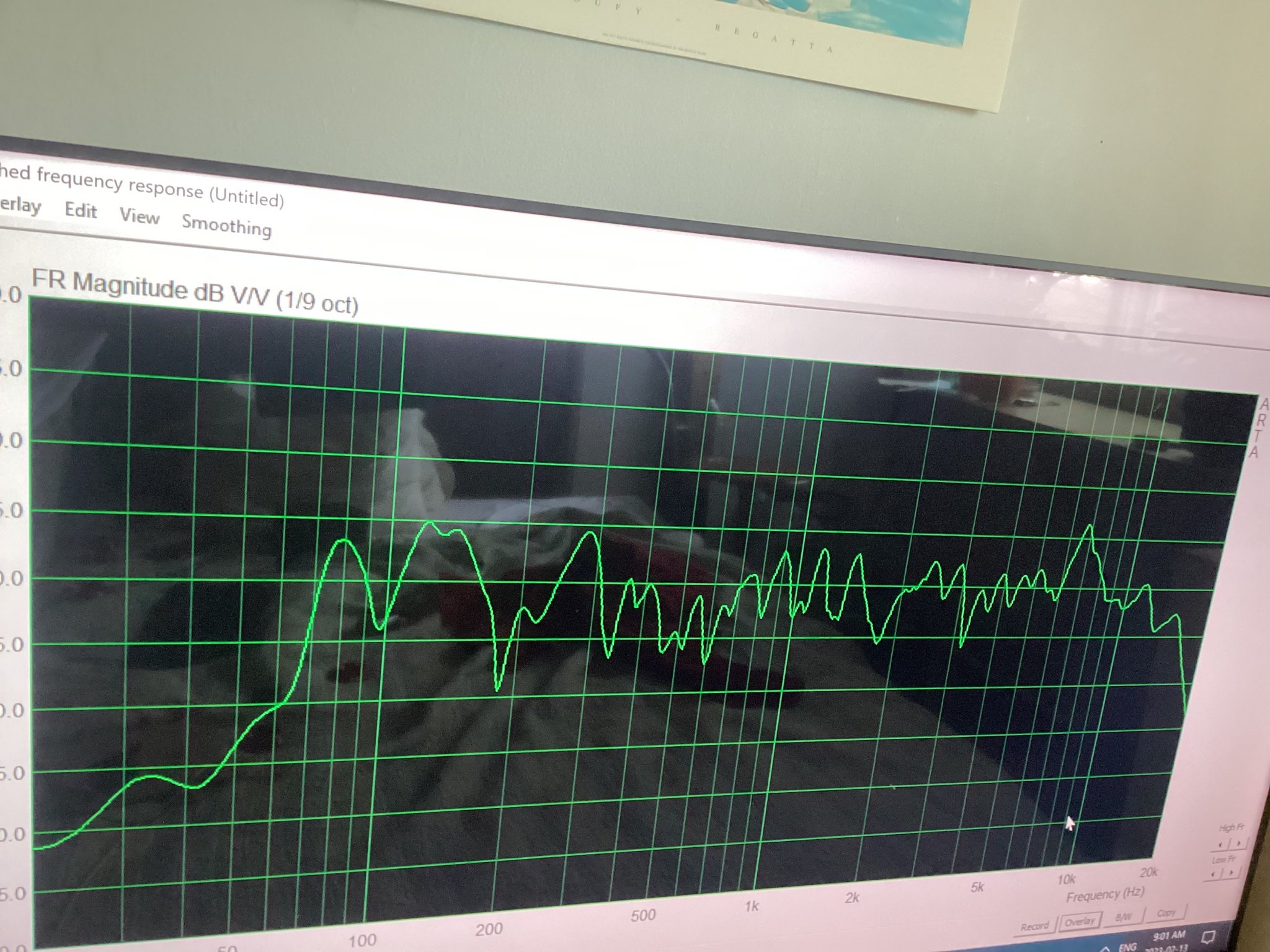Screen dimensions: 1270x952
Task: Decrease High Fr with left arrow
Action: (x=1220, y=845)
